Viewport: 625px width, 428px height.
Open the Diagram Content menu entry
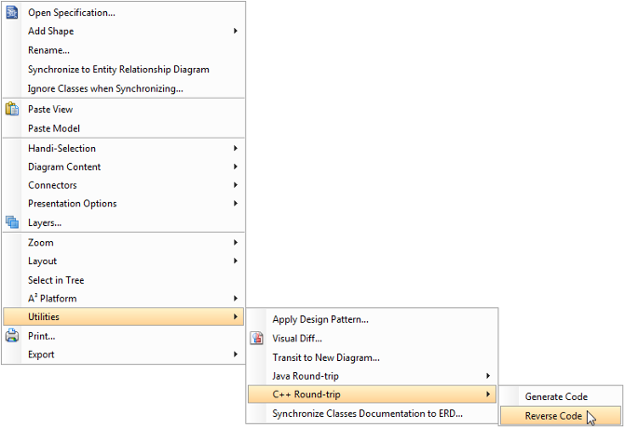point(124,167)
